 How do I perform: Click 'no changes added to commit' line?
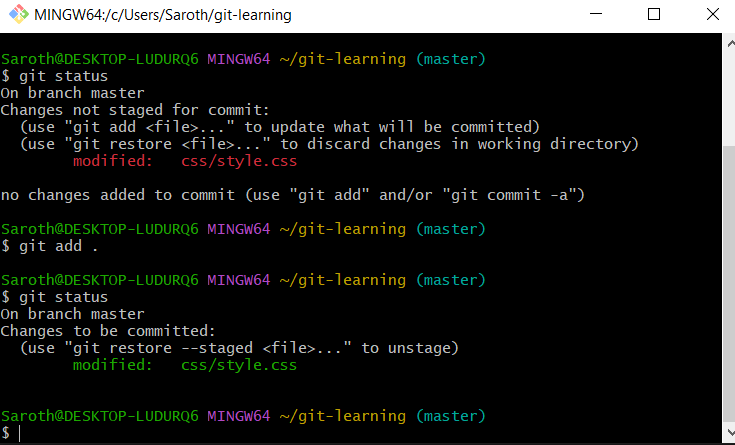click(292, 195)
